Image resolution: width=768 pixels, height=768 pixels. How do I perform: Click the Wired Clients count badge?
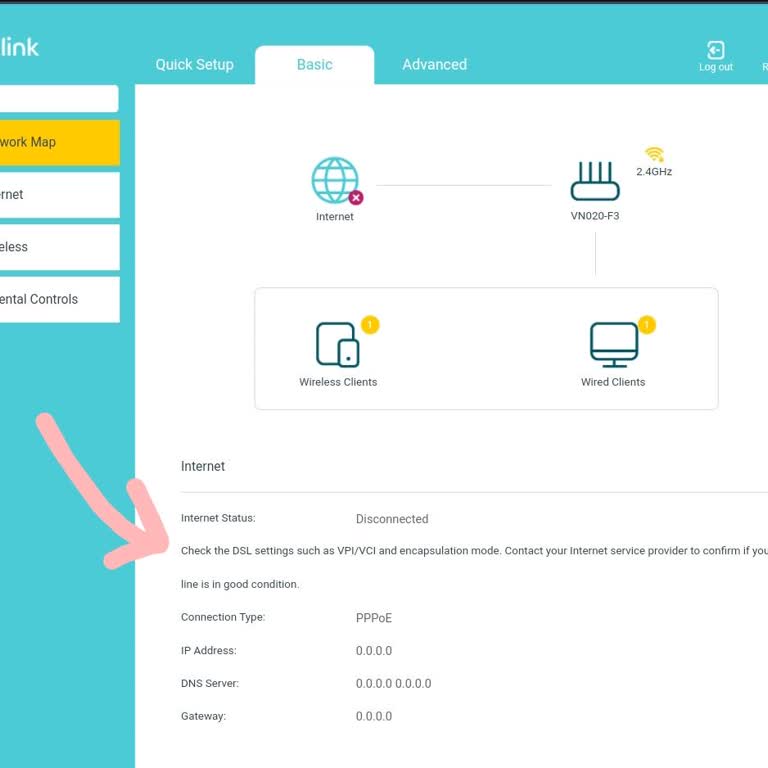pyautogui.click(x=647, y=325)
